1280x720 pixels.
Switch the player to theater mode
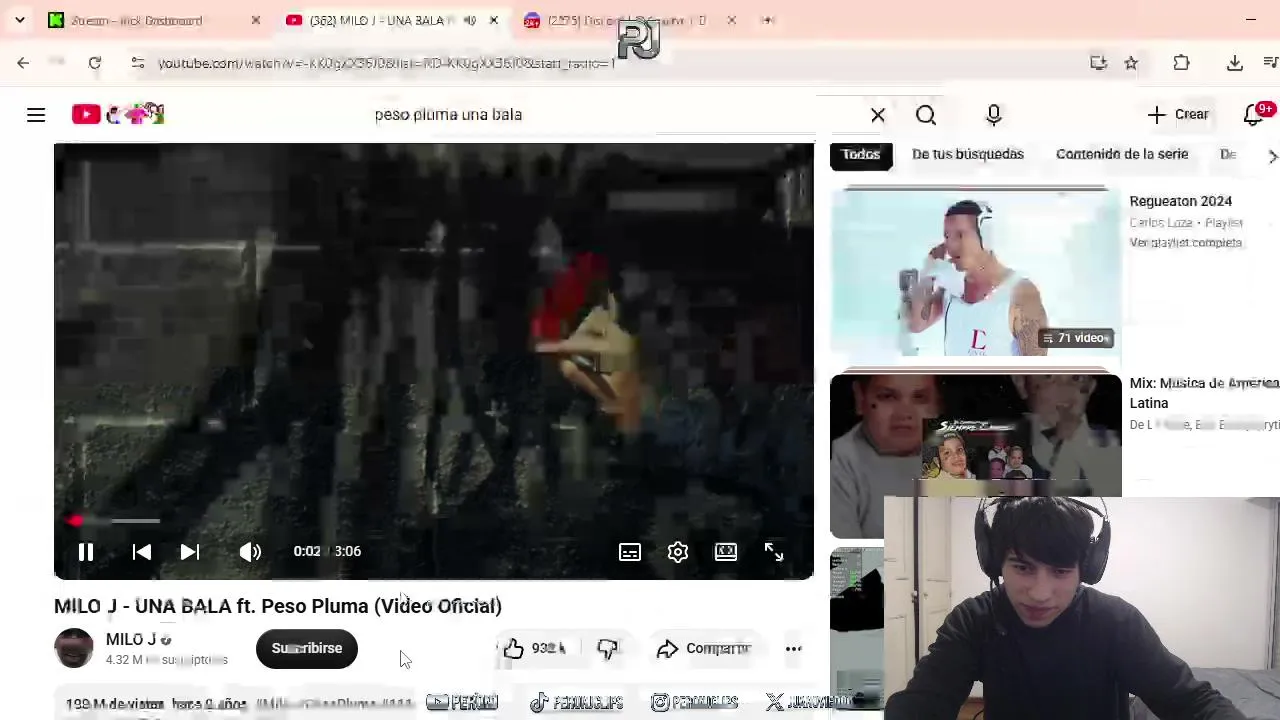pos(726,552)
